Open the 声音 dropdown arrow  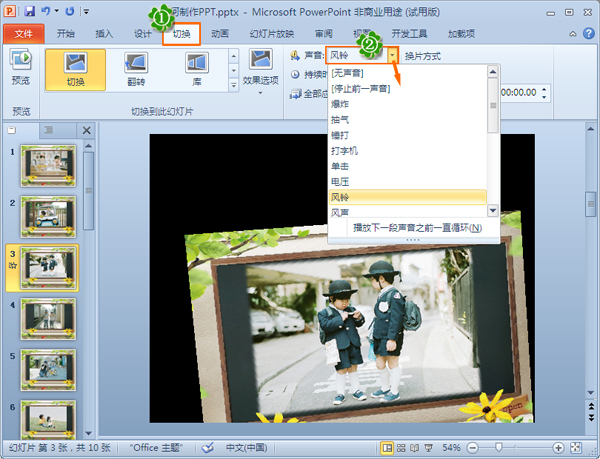(392, 55)
